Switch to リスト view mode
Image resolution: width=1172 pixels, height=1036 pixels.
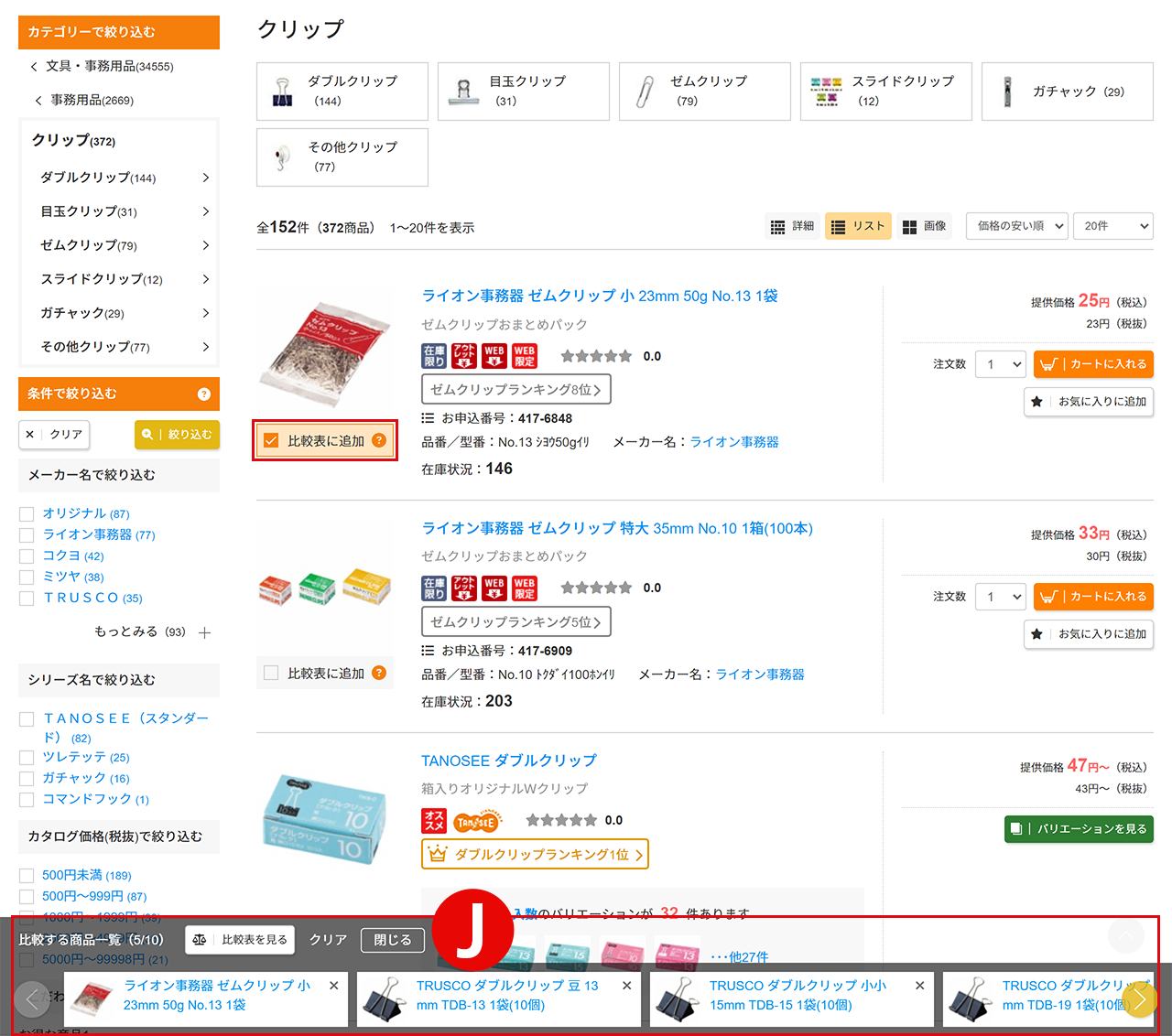[858, 226]
